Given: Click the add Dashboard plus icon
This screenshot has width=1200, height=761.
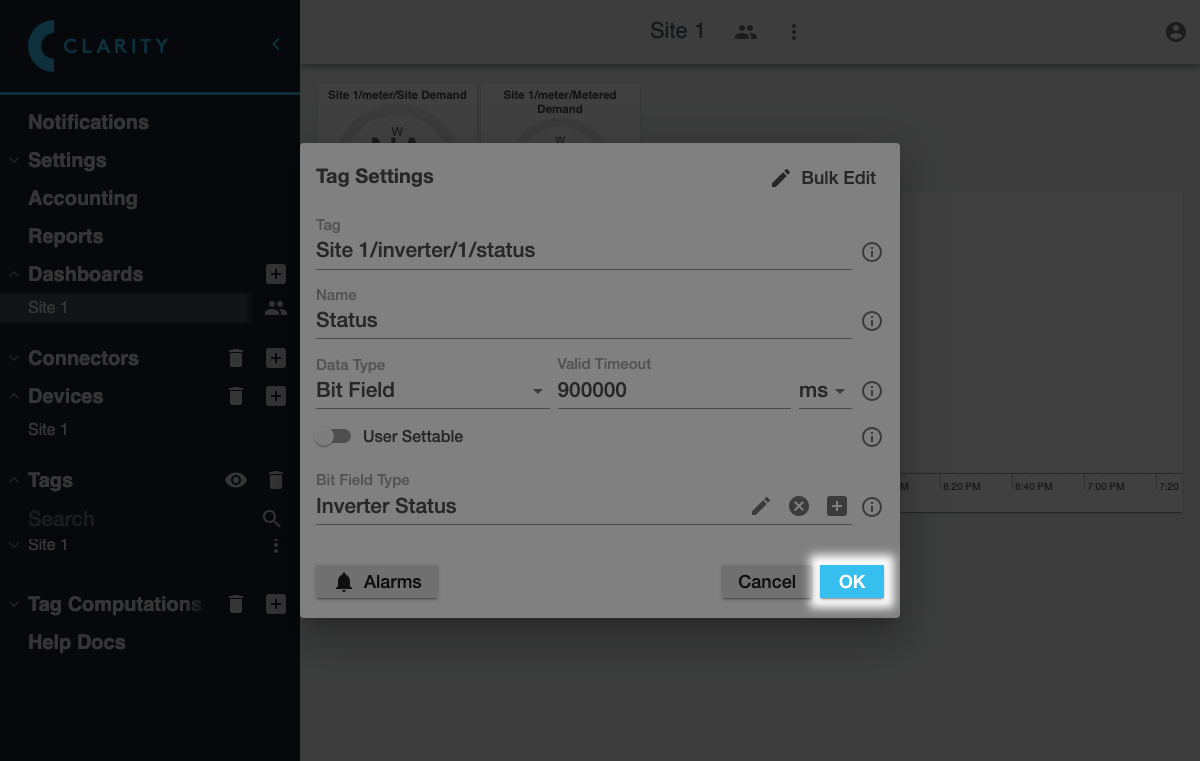Looking at the screenshot, I should [x=276, y=274].
